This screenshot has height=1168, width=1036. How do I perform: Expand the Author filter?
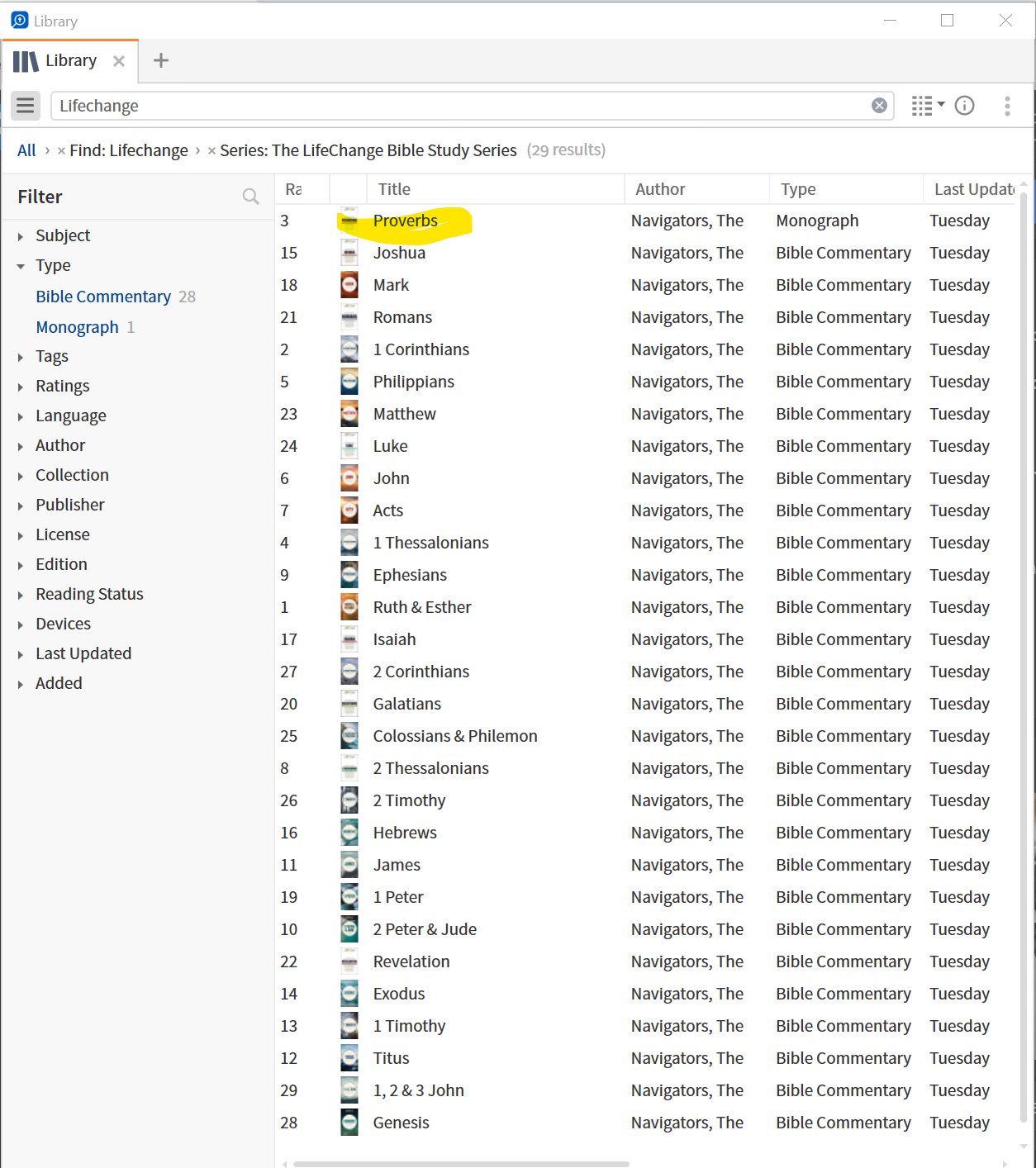[21, 447]
